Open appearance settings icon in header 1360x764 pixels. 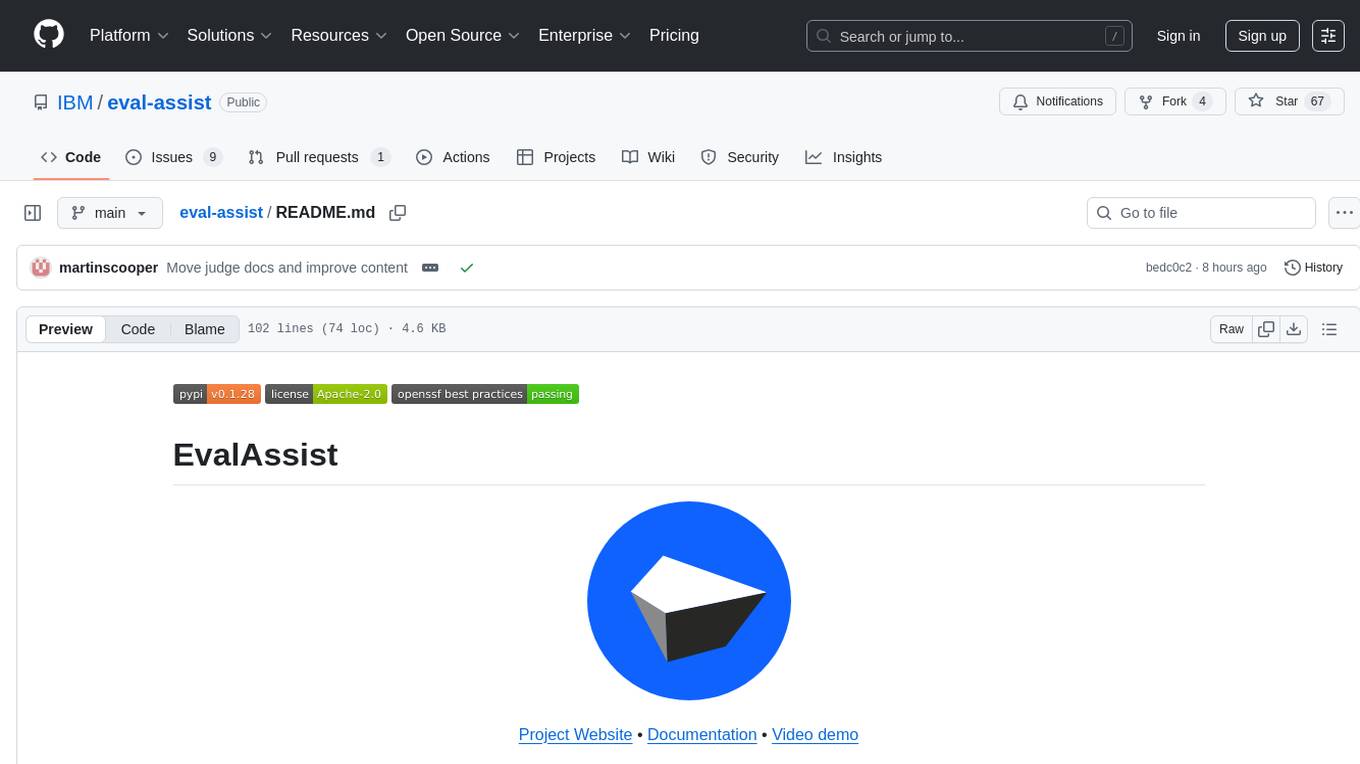tap(1328, 36)
